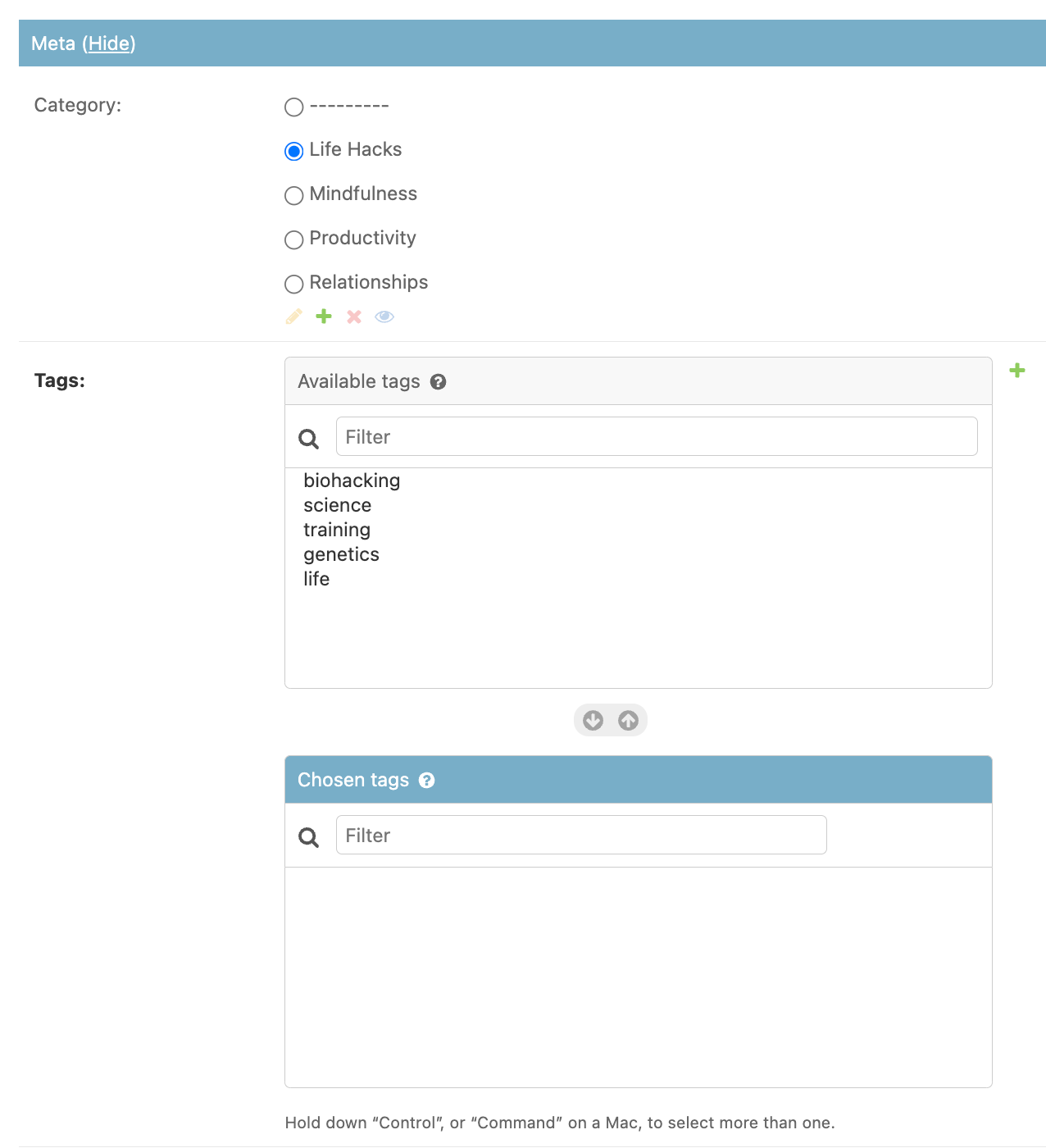Viewport: 1046px width, 1148px height.
Task: Click the magnifier icon in Chosen tags filter
Action: tap(308, 837)
